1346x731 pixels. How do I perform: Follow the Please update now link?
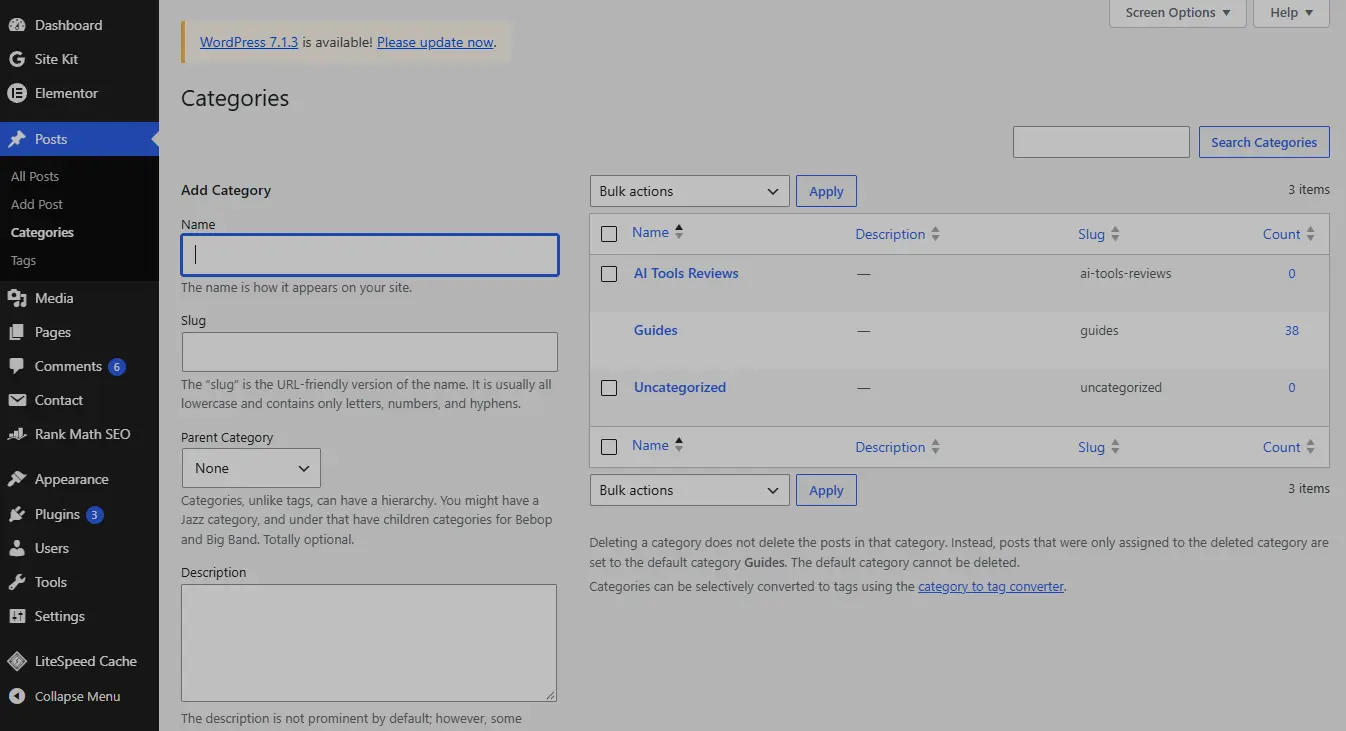coord(435,42)
